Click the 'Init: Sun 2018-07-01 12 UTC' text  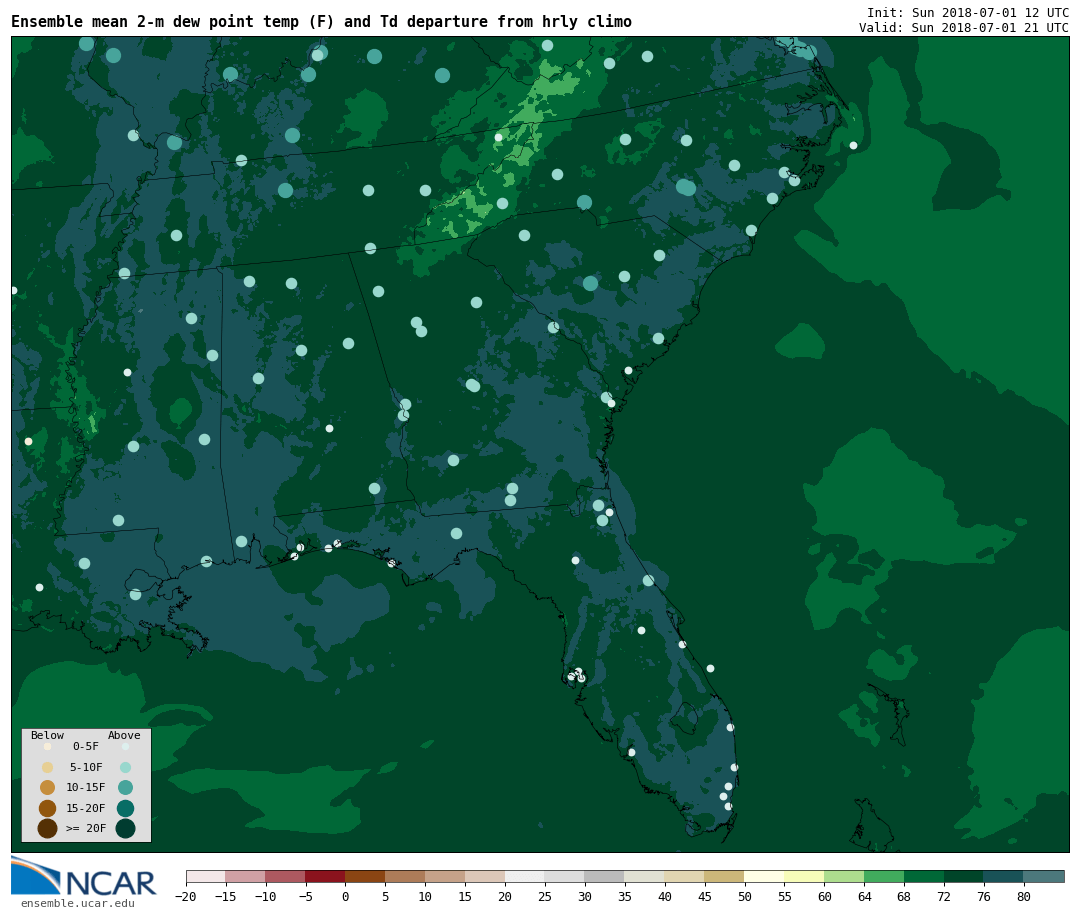[x=968, y=13]
